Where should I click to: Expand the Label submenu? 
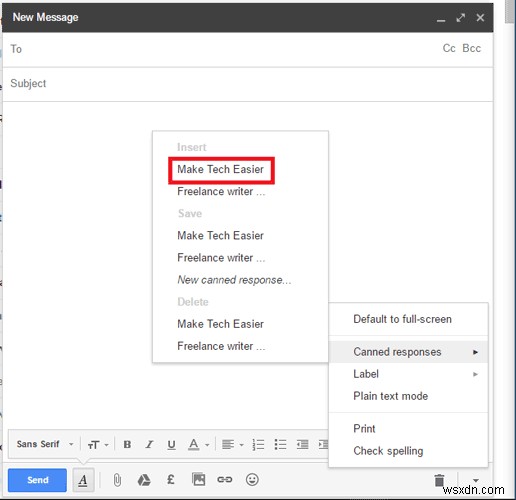click(x=408, y=374)
